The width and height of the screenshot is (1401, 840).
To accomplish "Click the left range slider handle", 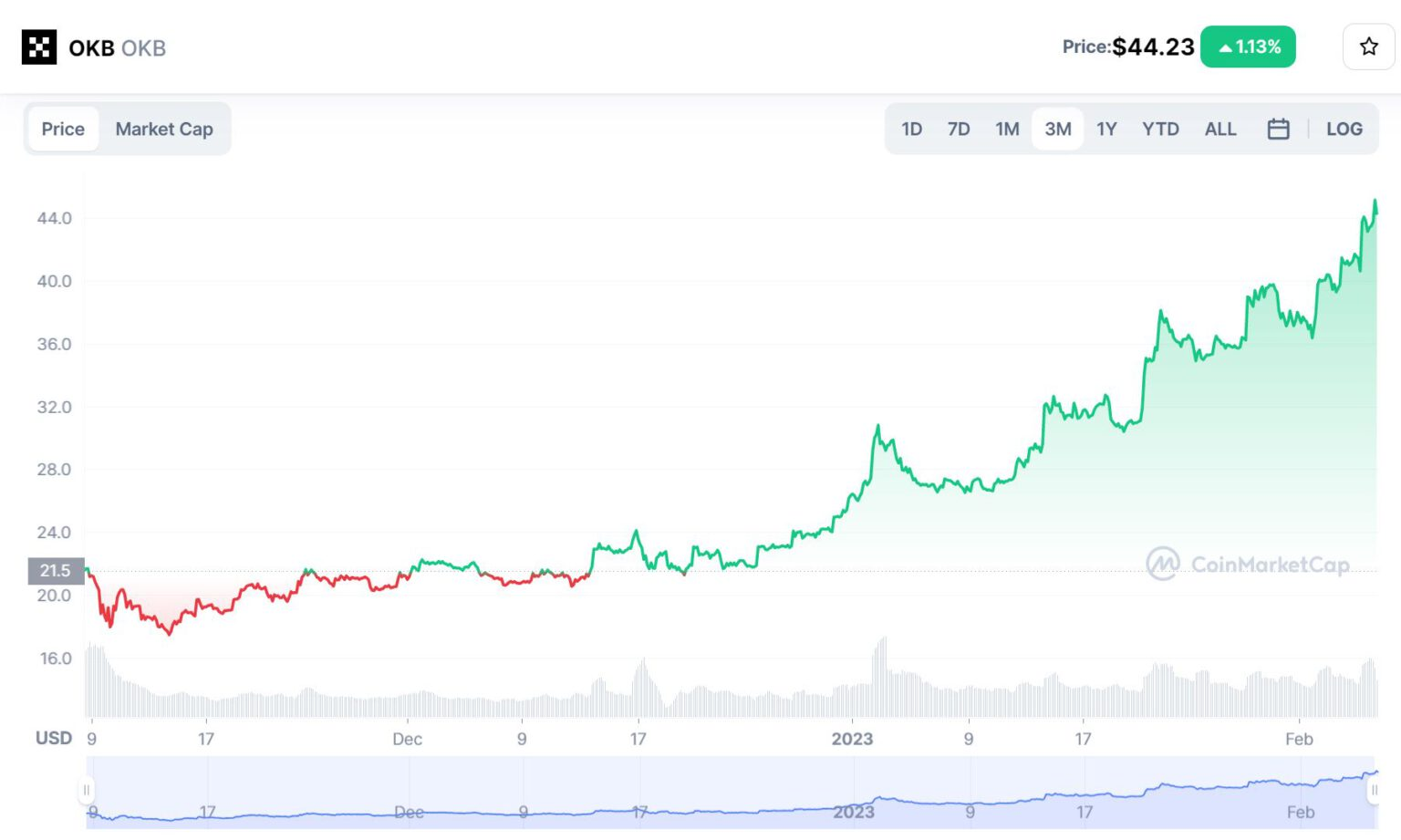I will (87, 790).
